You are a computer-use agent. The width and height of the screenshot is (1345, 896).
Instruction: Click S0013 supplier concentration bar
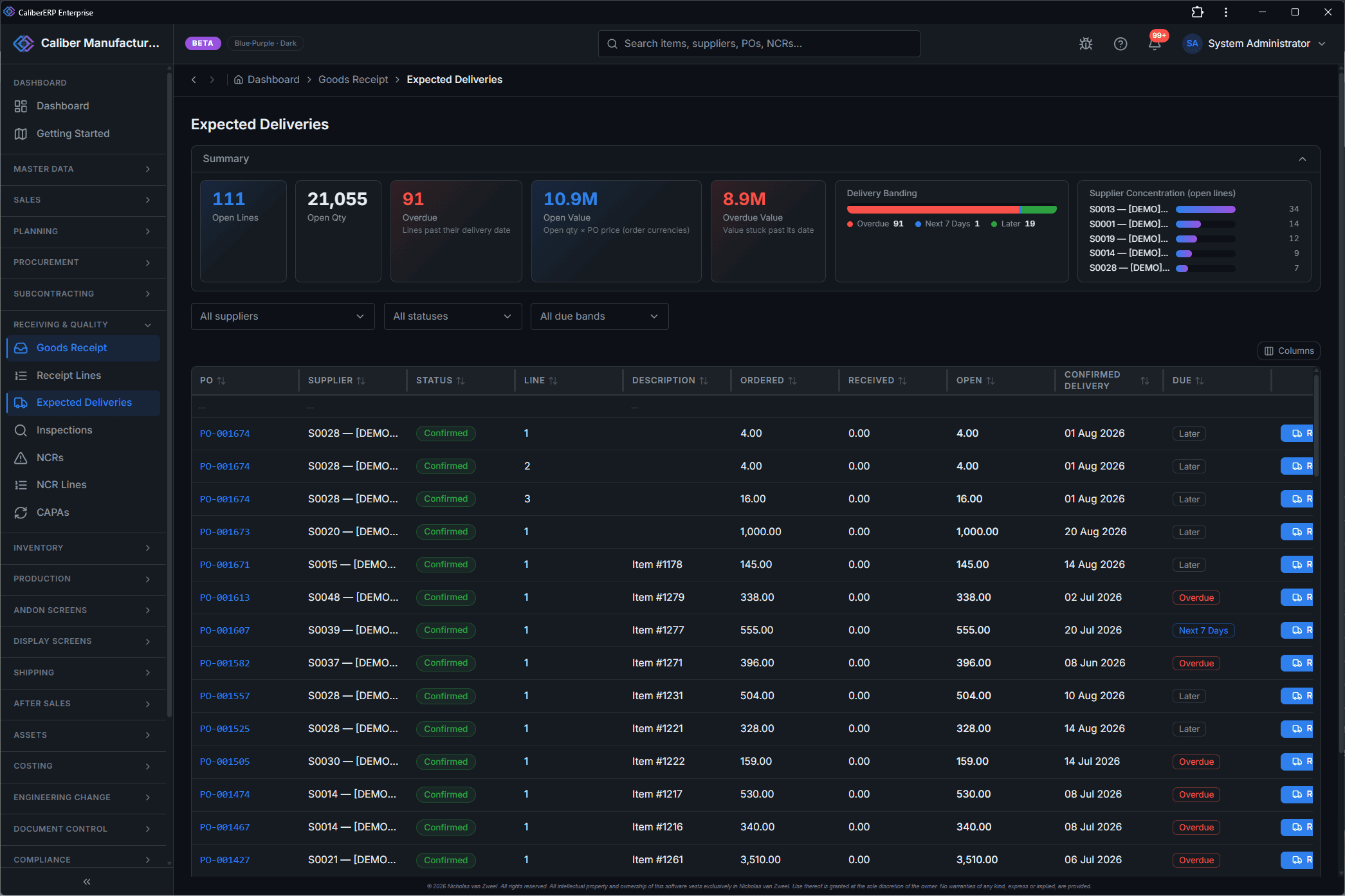1205,209
